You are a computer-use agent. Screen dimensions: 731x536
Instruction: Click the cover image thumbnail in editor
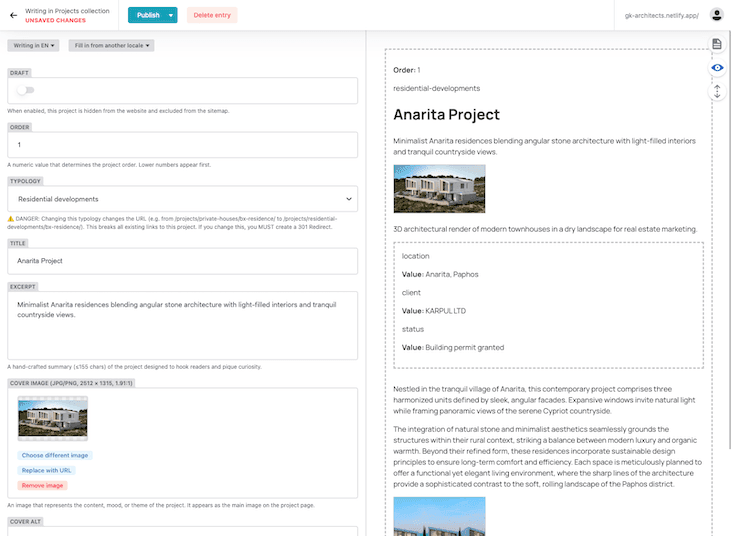pos(53,419)
